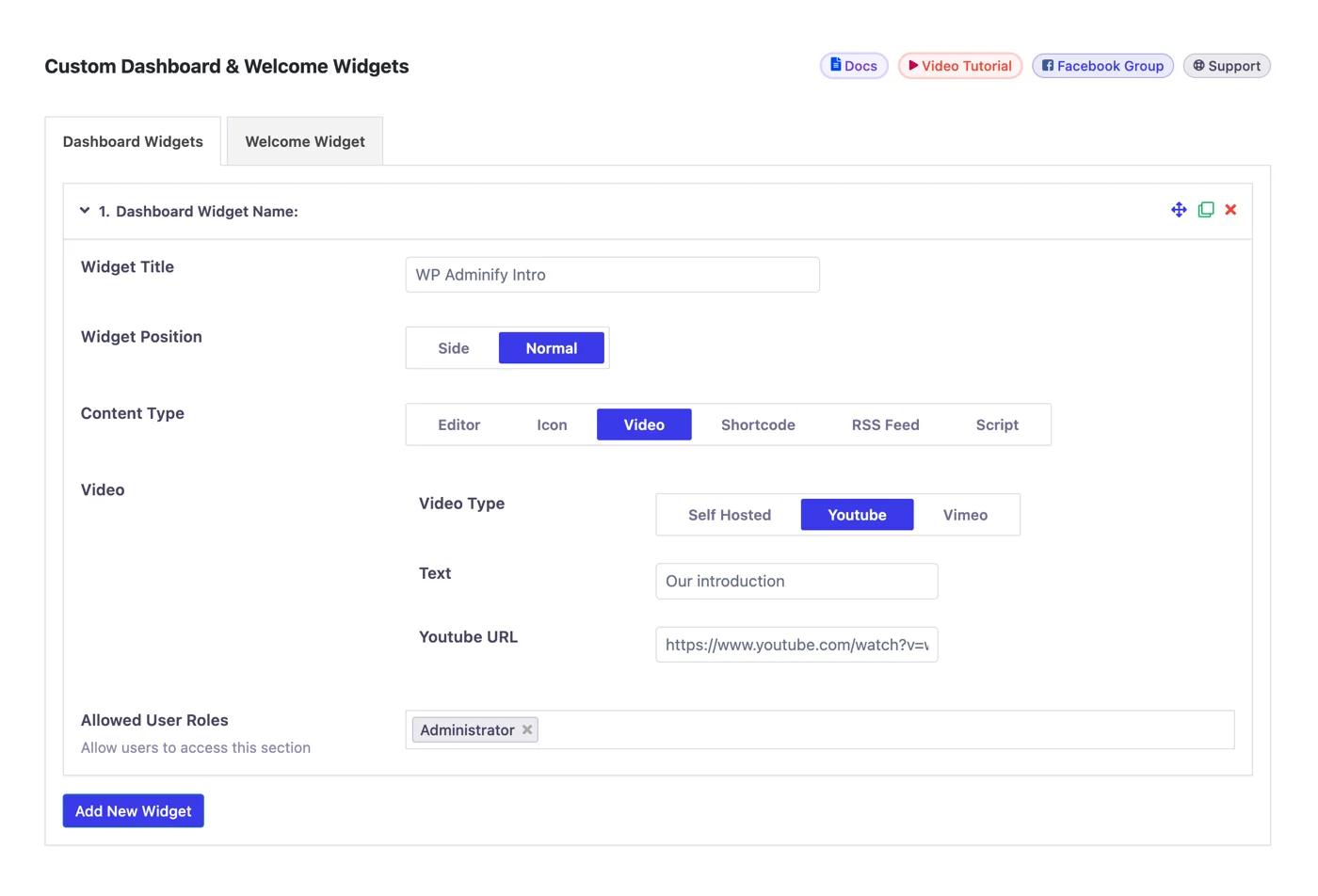Click the 'Content Type' label
This screenshot has width=1318, height=896.
tap(133, 413)
